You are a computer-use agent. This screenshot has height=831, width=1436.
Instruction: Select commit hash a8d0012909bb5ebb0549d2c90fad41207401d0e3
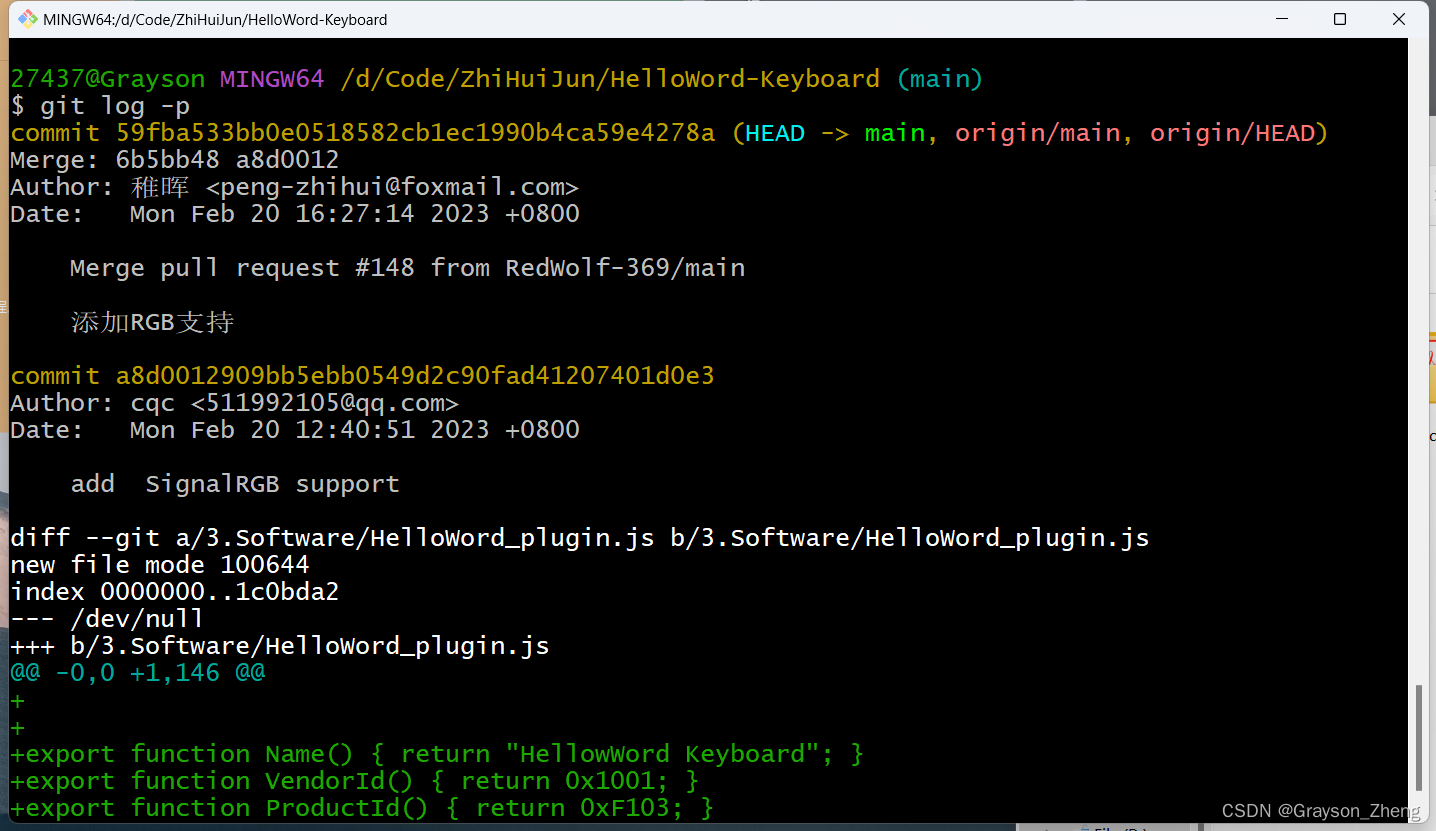(x=416, y=376)
